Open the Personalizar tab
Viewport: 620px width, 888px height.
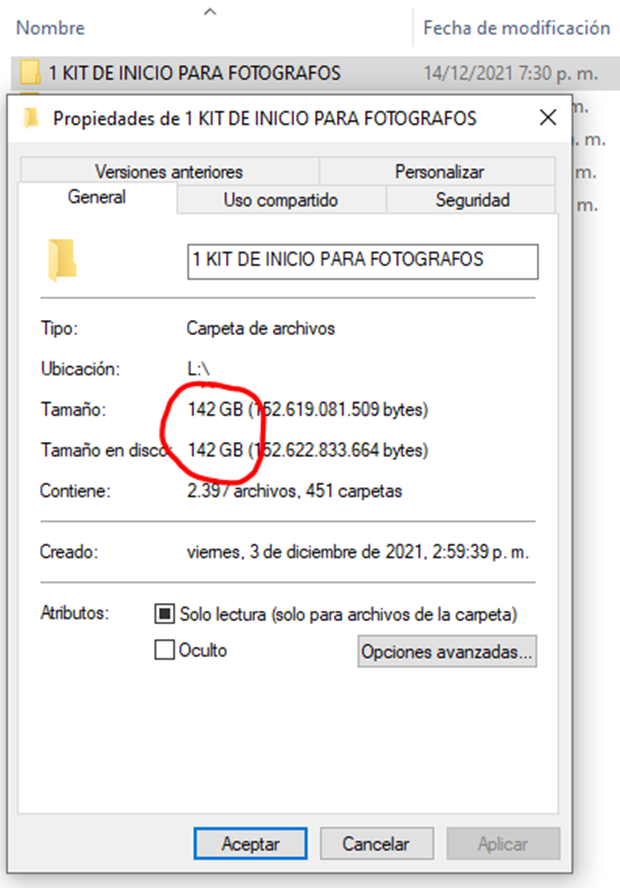(439, 171)
